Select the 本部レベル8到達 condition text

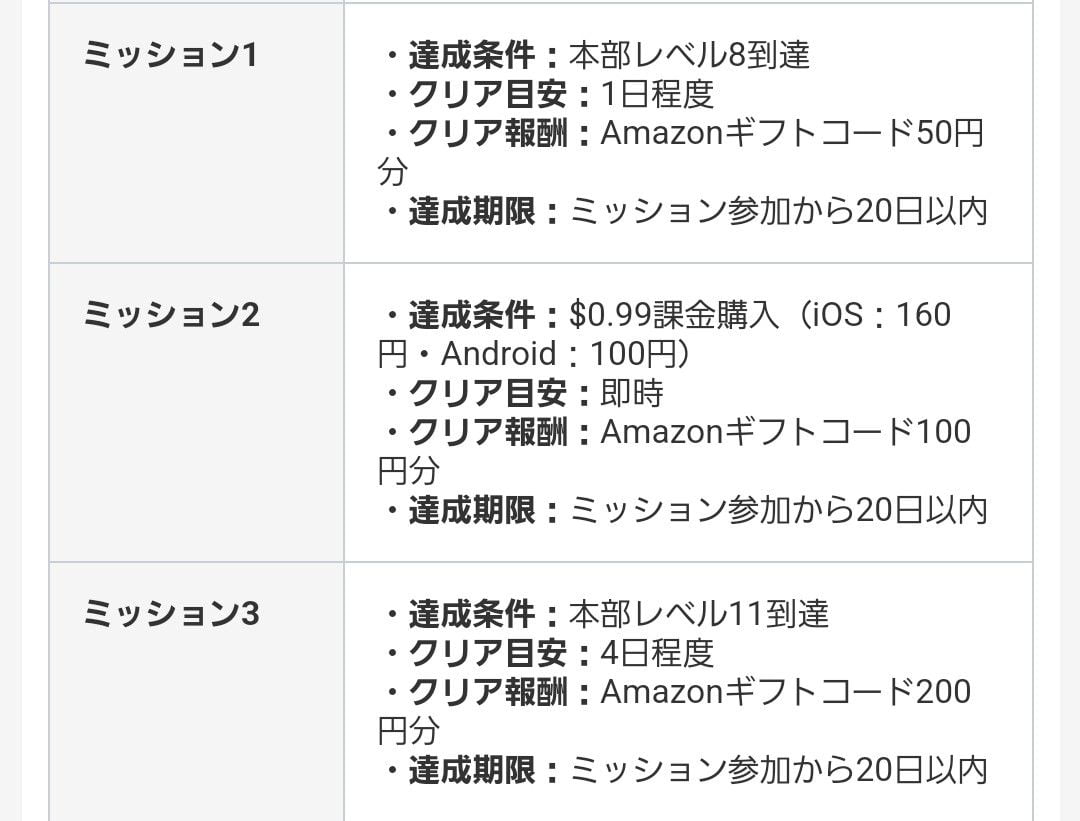pos(689,55)
